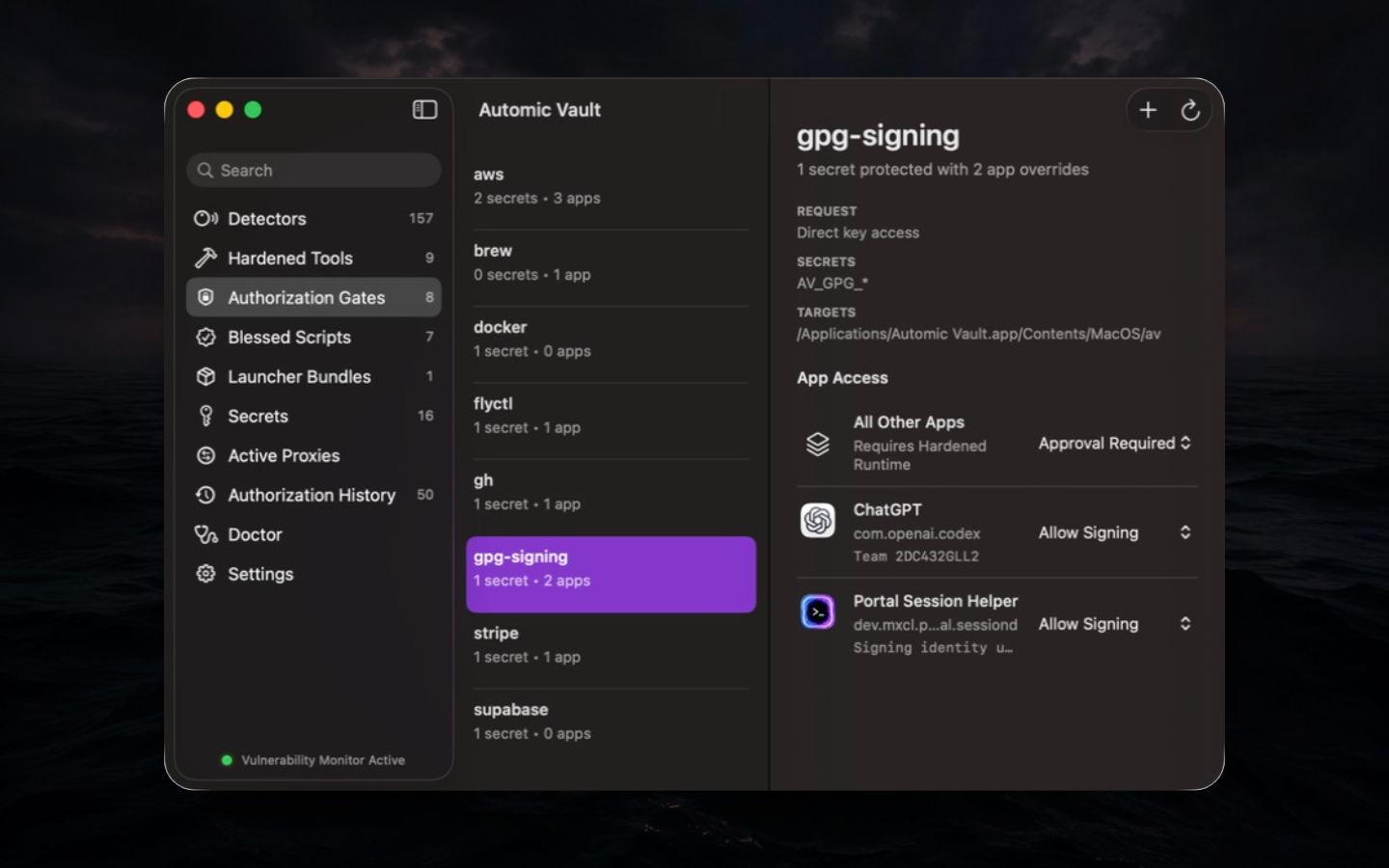
Task: Open Authorization History
Action: pos(313,495)
